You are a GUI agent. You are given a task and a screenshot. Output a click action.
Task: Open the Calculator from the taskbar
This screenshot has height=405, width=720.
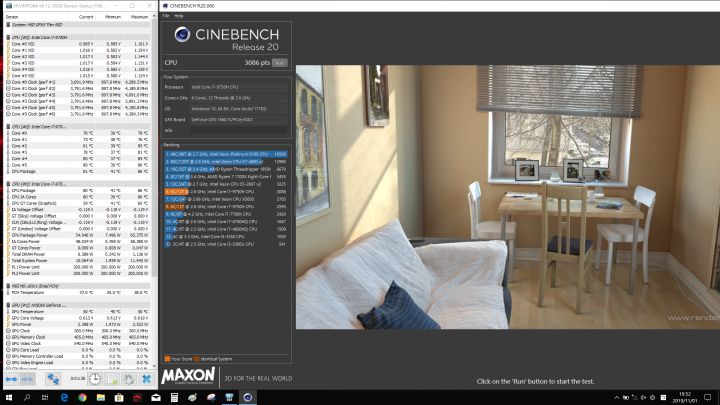[x=174, y=398]
